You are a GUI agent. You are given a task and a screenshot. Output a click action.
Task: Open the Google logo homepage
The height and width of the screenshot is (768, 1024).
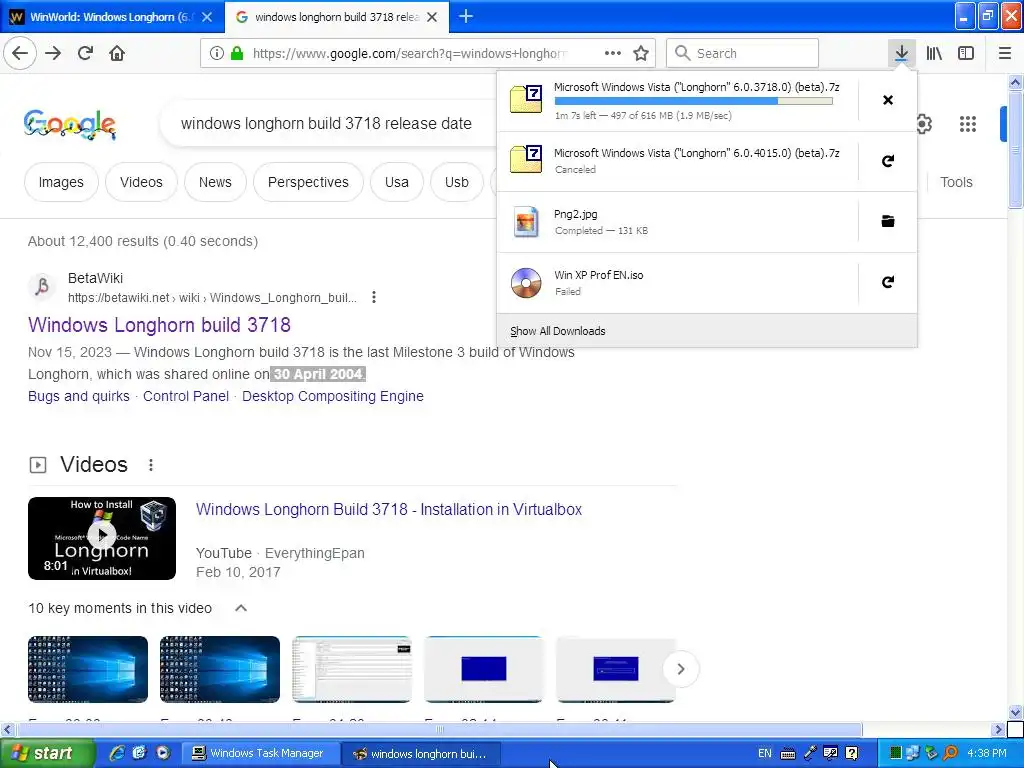pyautogui.click(x=70, y=124)
